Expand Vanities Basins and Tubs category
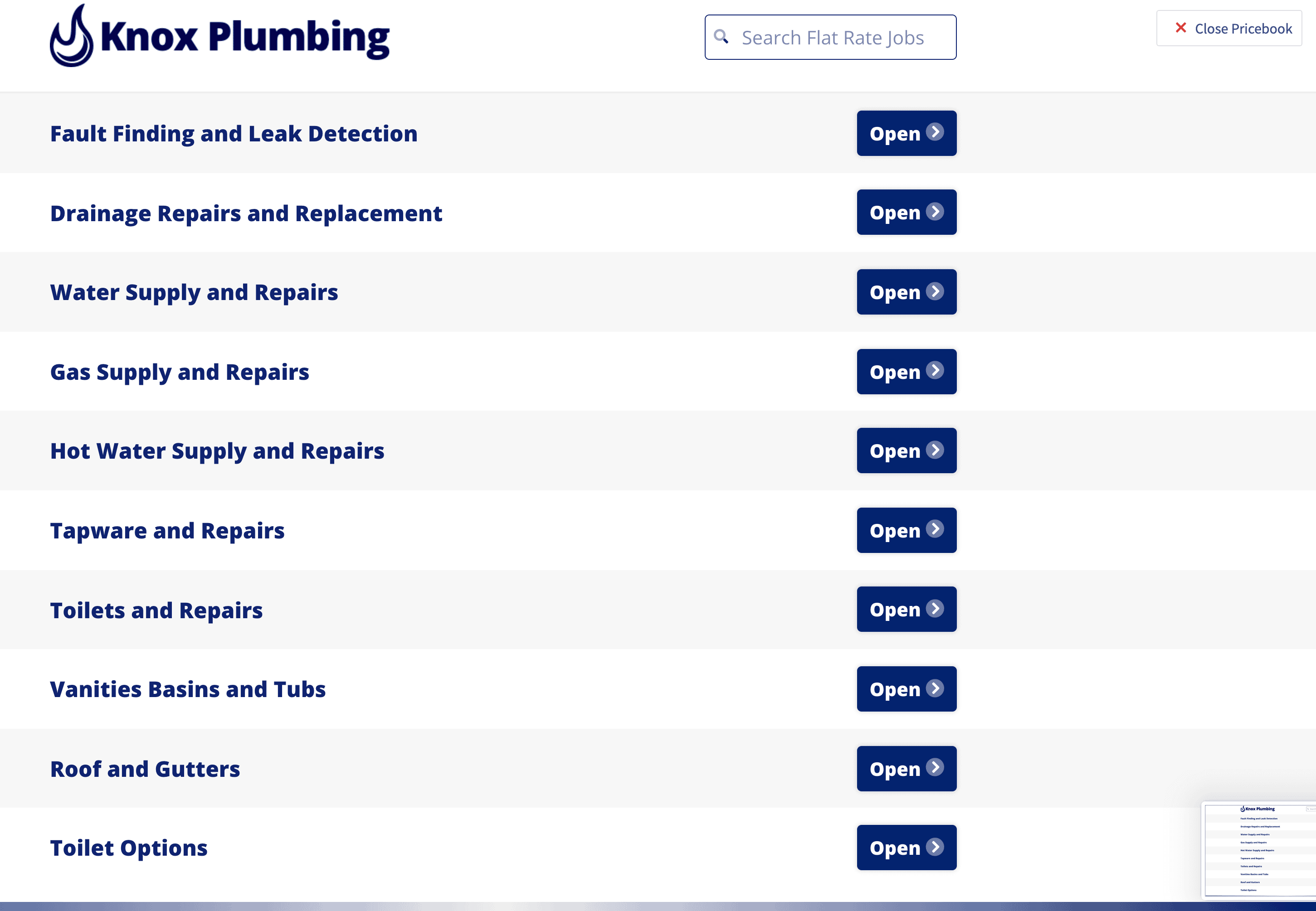 pos(906,689)
